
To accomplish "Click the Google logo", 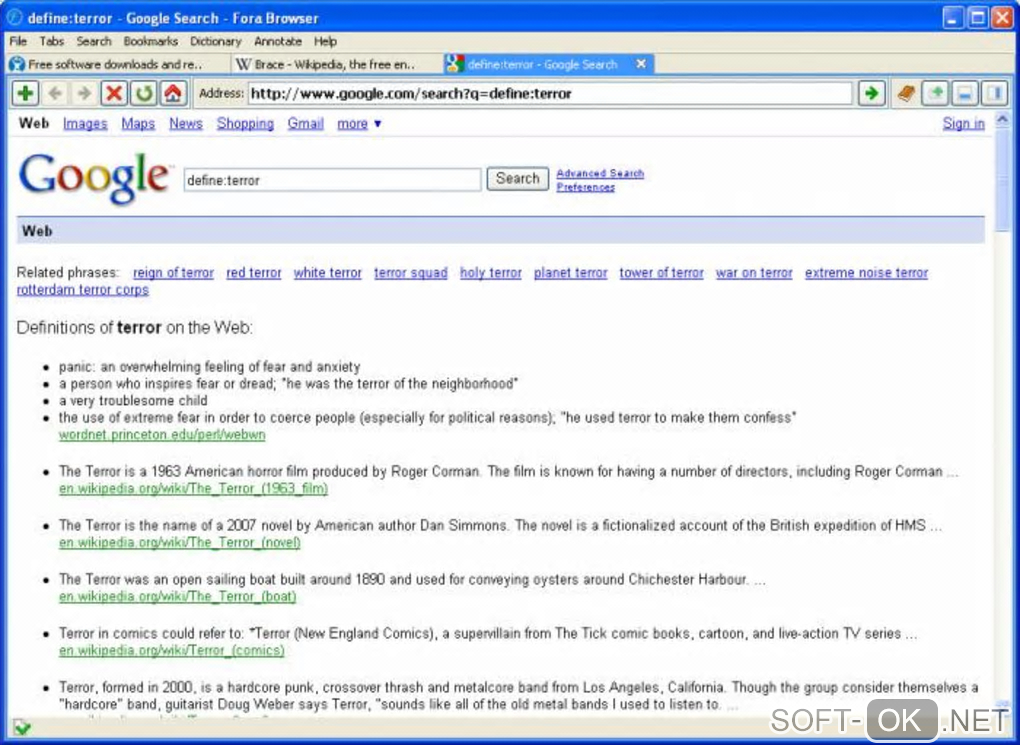I will point(95,178).
